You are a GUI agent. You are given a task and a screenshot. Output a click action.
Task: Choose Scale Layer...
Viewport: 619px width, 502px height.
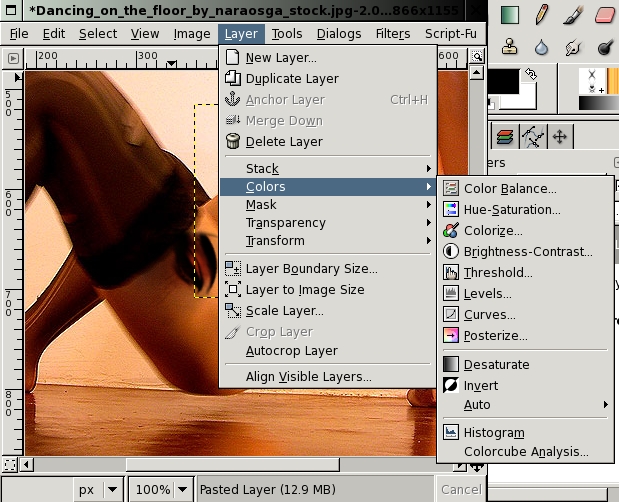tap(328, 311)
